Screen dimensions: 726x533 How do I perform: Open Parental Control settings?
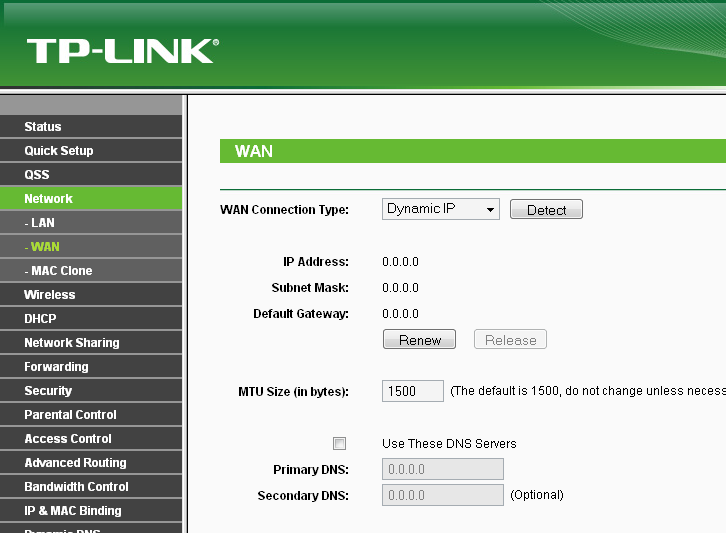[x=91, y=415]
